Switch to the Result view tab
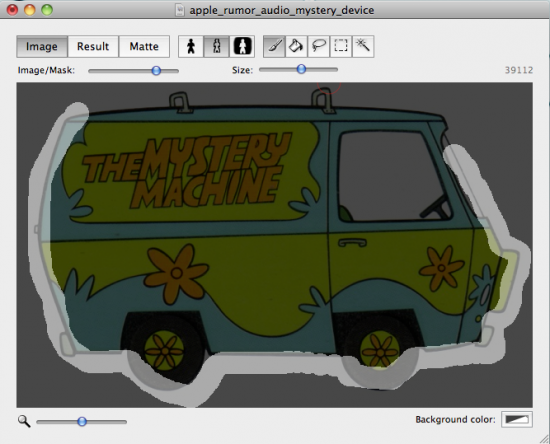Screen dimensions: 550x444 point(93,46)
